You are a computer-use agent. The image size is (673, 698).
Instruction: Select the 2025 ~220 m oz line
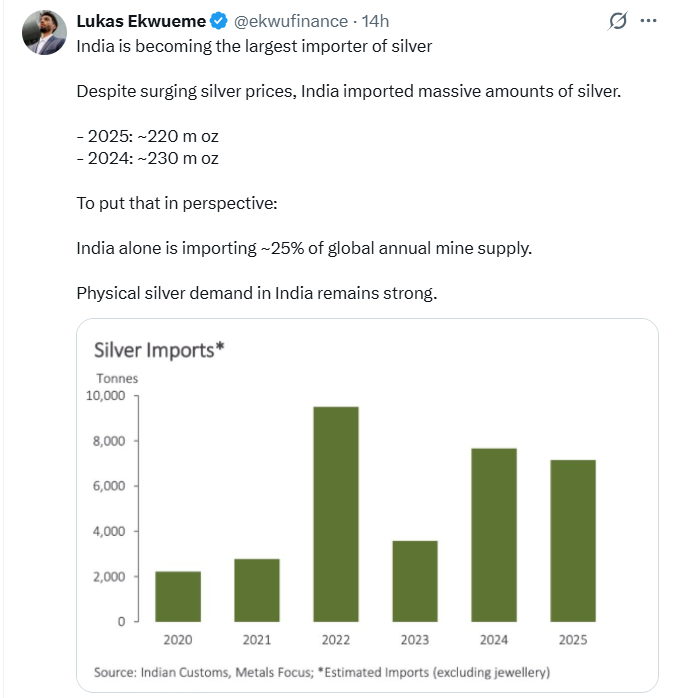[x=147, y=136]
